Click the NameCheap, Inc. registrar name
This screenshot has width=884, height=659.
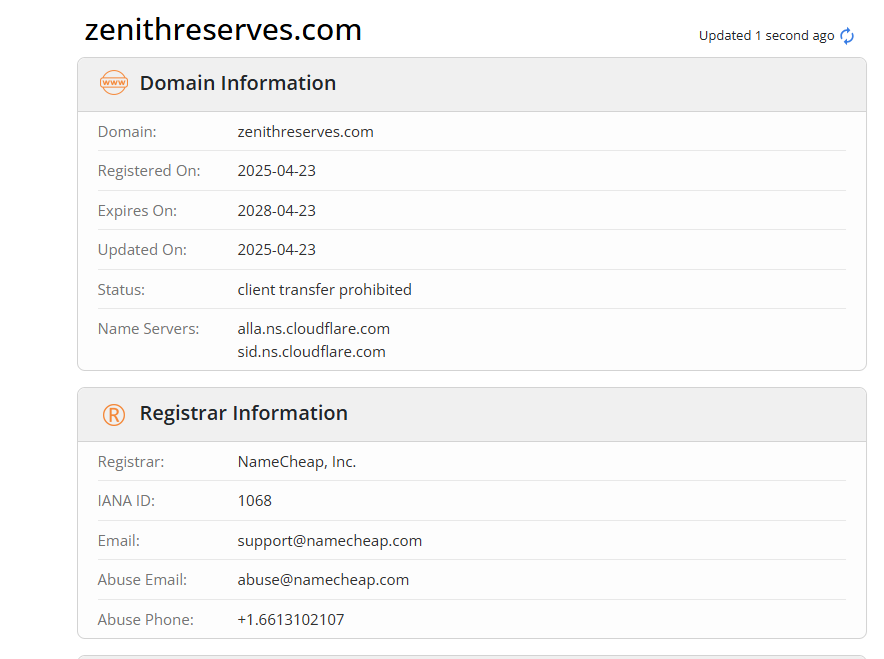[296, 462]
